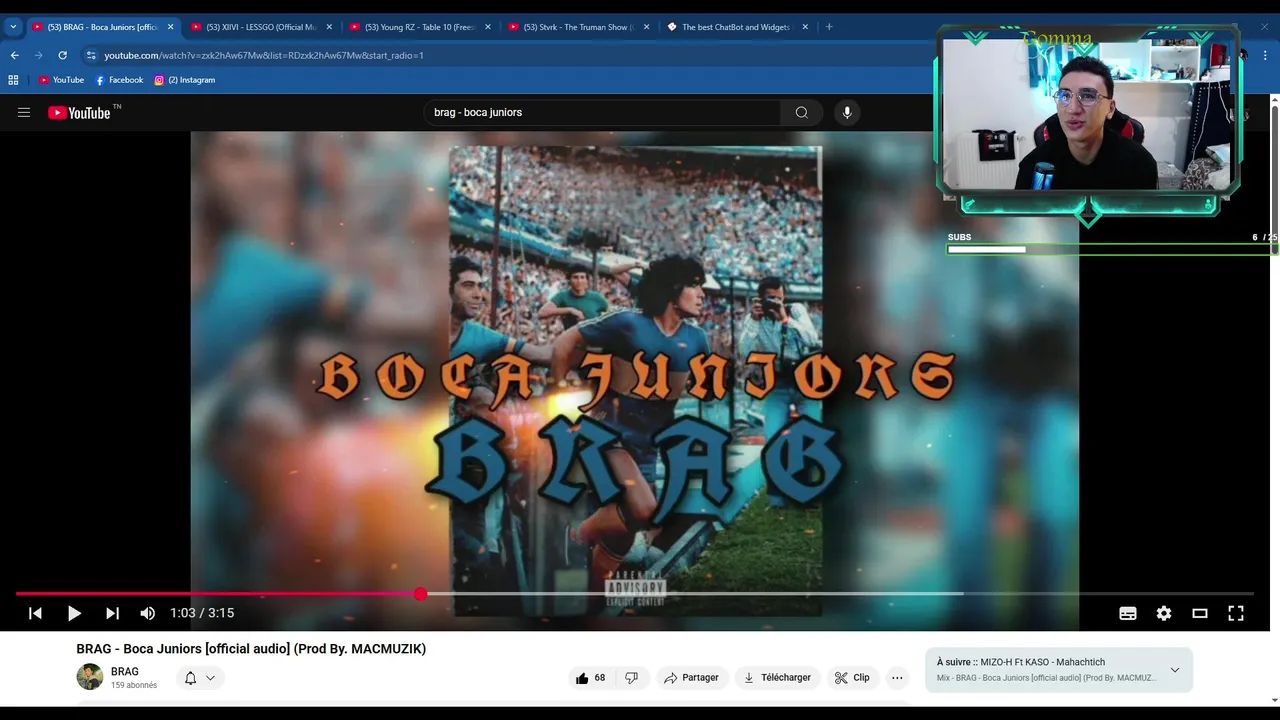Viewport: 1280px width, 720px height.
Task: Click the SUBS goal progress bar overlay
Action: 1112,249
